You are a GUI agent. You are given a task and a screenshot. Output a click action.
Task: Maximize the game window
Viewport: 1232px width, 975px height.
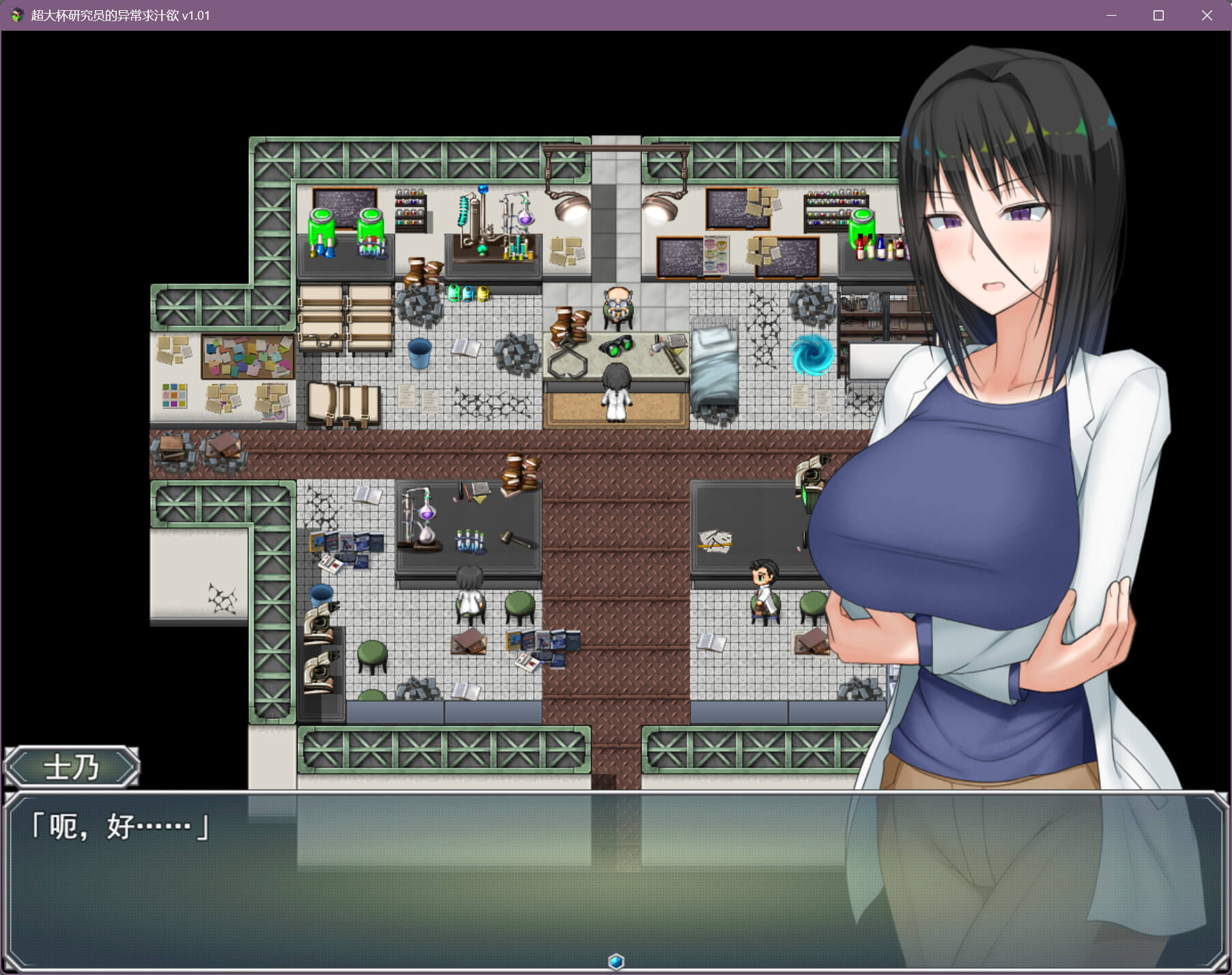click(1158, 15)
